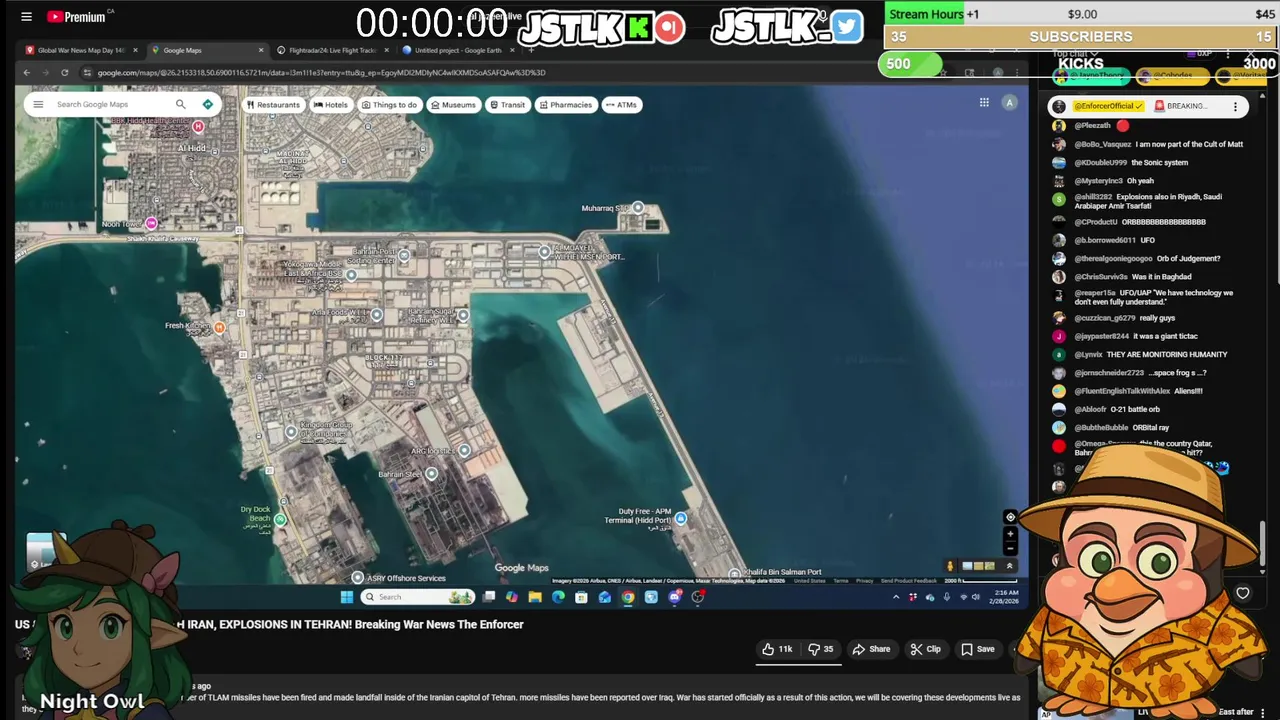Click the Terms link on map footer
This screenshot has width=1280, height=720.
coord(841,581)
